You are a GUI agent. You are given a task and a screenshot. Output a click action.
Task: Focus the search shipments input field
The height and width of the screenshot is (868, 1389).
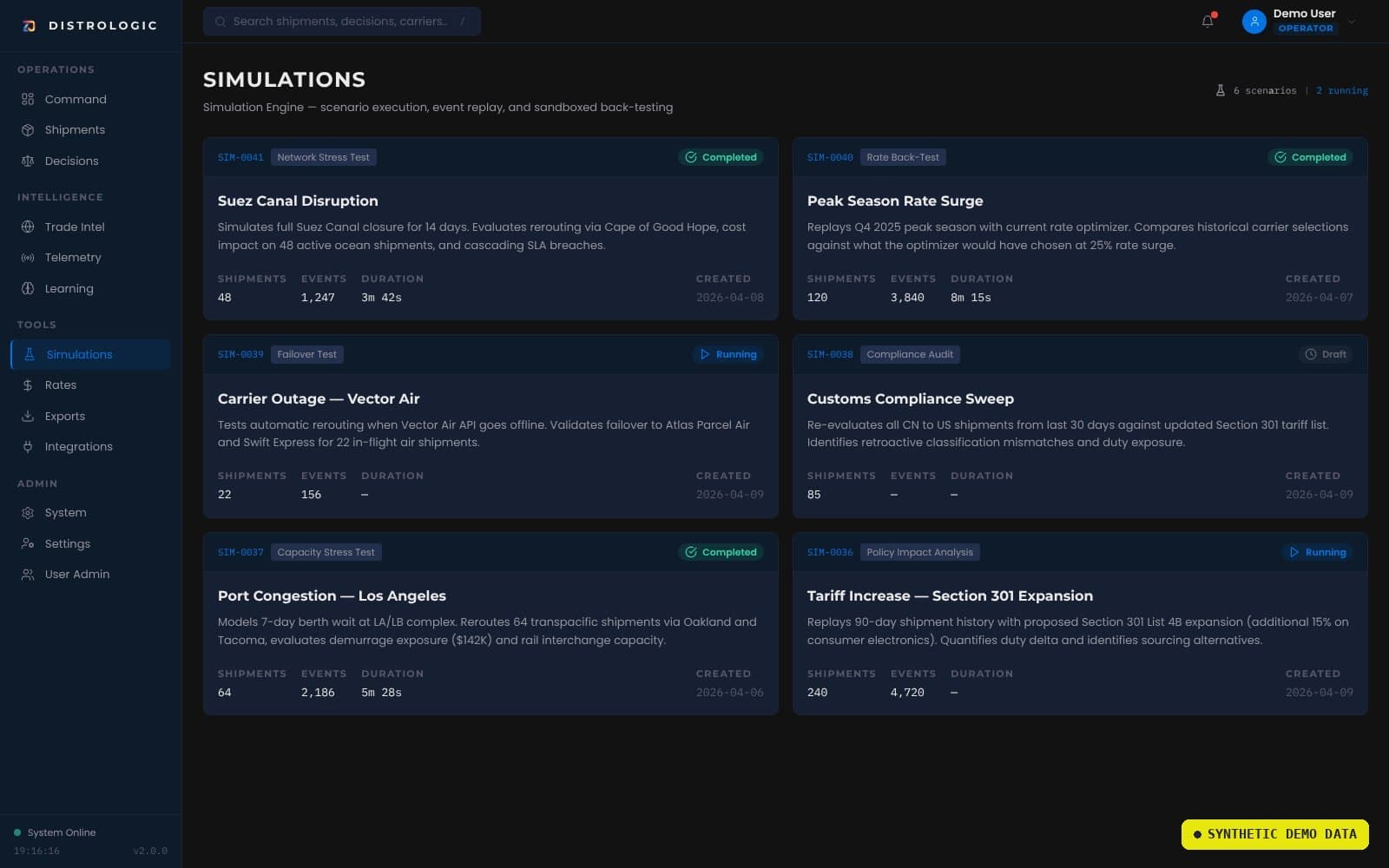[342, 21]
